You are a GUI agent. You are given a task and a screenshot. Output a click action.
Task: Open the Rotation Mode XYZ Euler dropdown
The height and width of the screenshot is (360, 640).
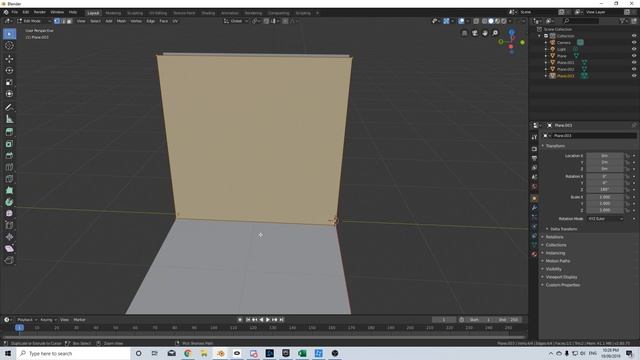[606, 219]
